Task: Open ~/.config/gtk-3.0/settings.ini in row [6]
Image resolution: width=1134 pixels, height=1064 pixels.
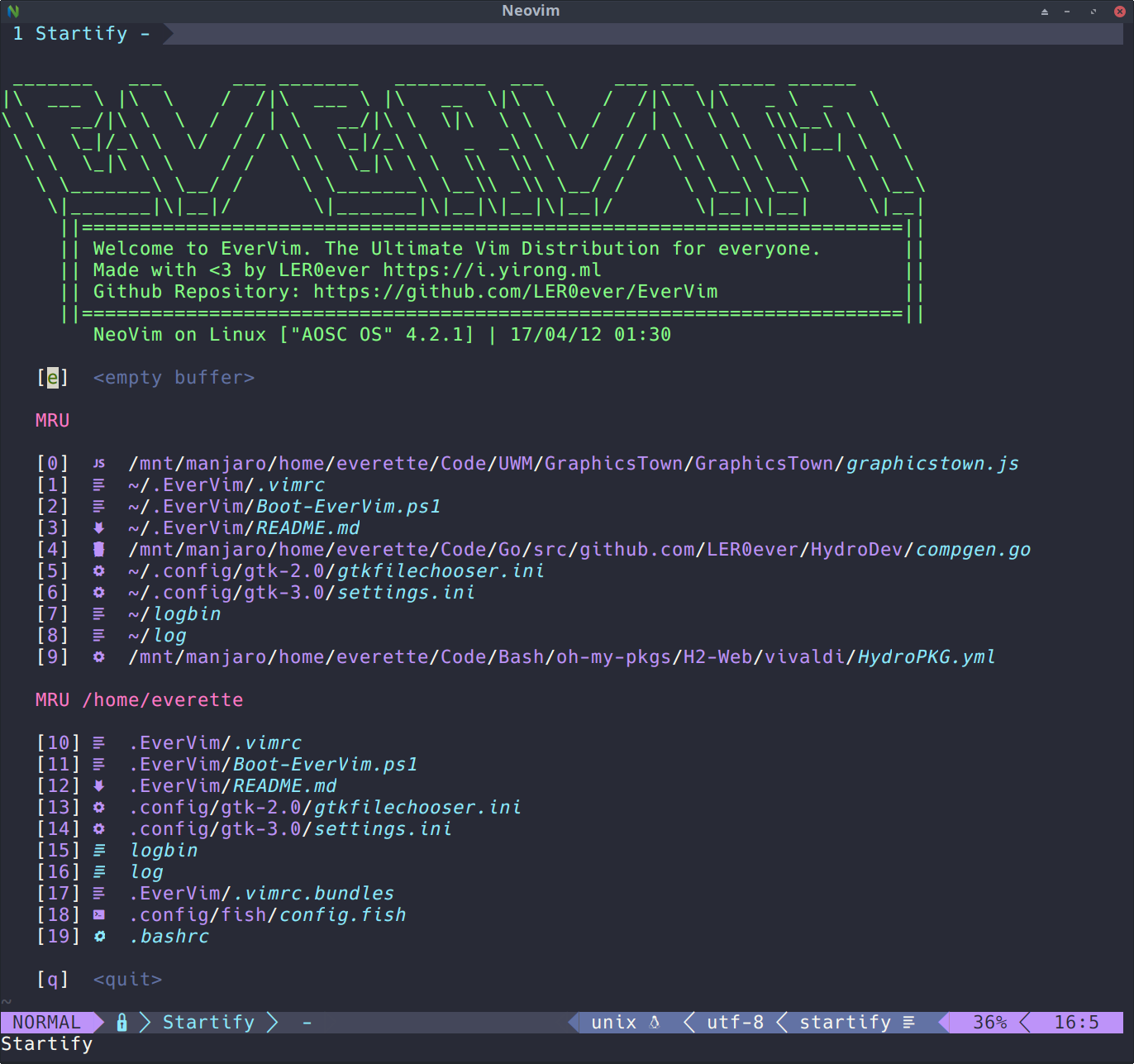Action: (x=302, y=593)
